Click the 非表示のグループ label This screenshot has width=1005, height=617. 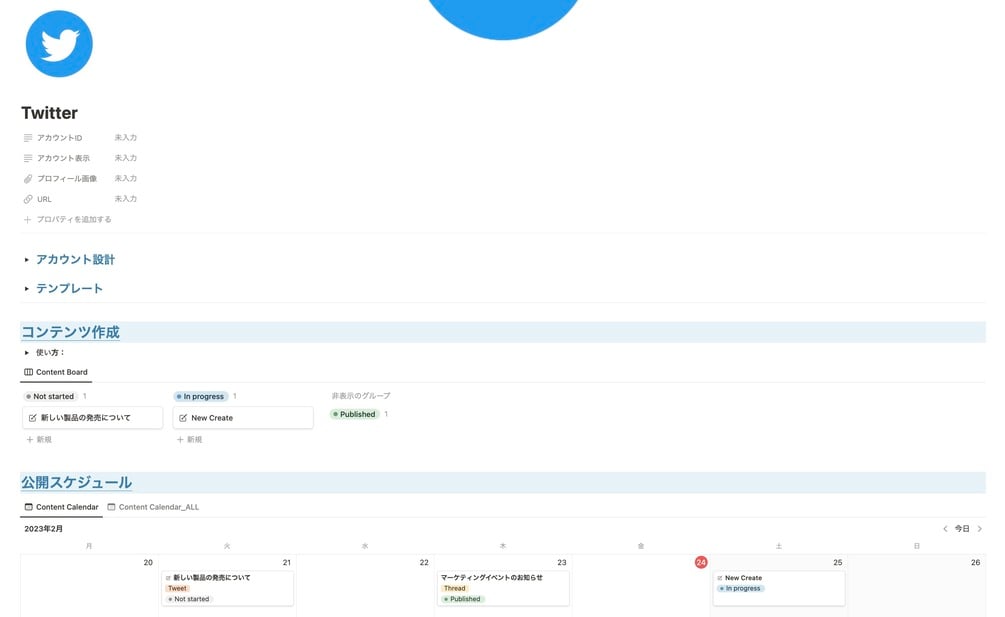[361, 396]
